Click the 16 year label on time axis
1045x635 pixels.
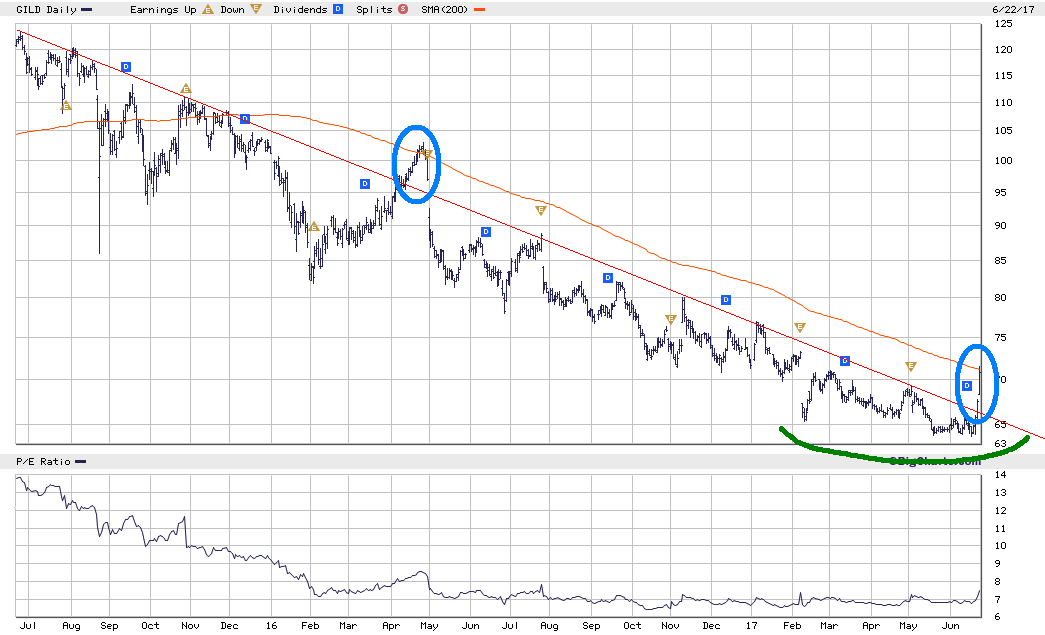pyautogui.click(x=271, y=626)
